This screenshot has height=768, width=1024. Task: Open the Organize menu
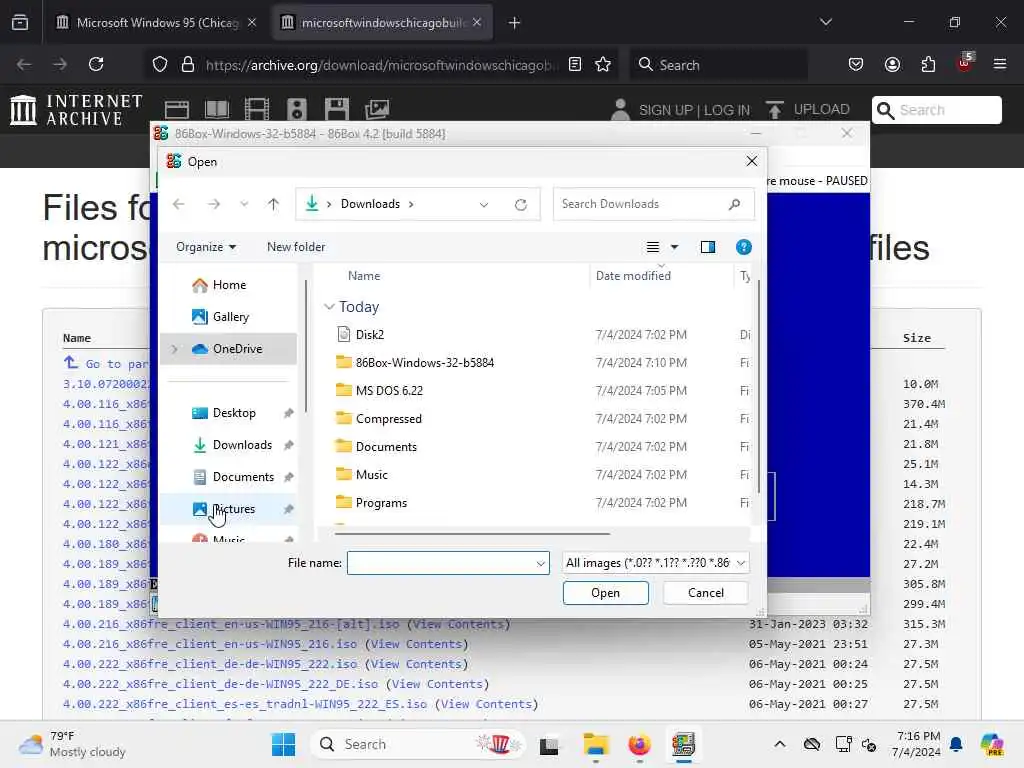[x=206, y=247]
